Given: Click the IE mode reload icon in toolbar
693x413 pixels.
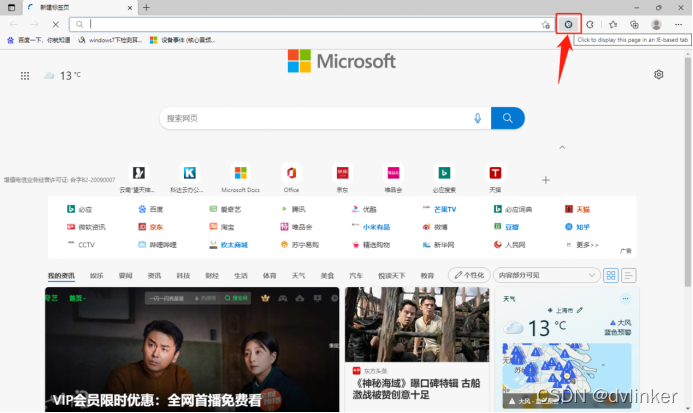Looking at the screenshot, I should [568, 24].
